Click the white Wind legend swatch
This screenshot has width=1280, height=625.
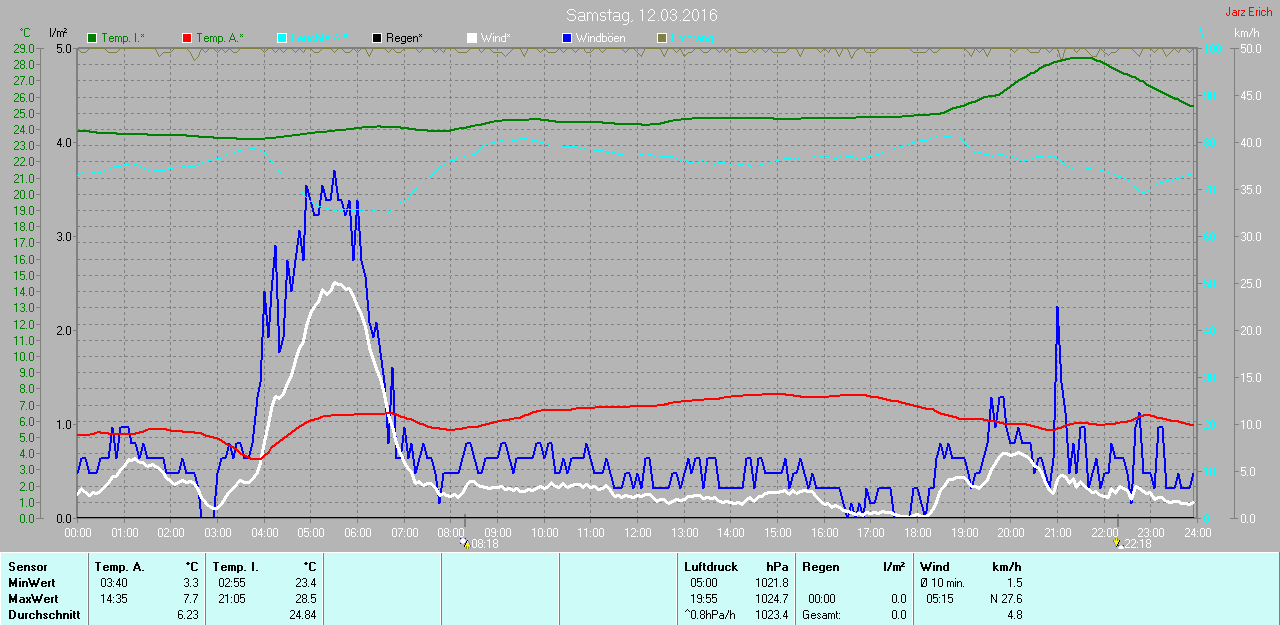click(x=471, y=38)
